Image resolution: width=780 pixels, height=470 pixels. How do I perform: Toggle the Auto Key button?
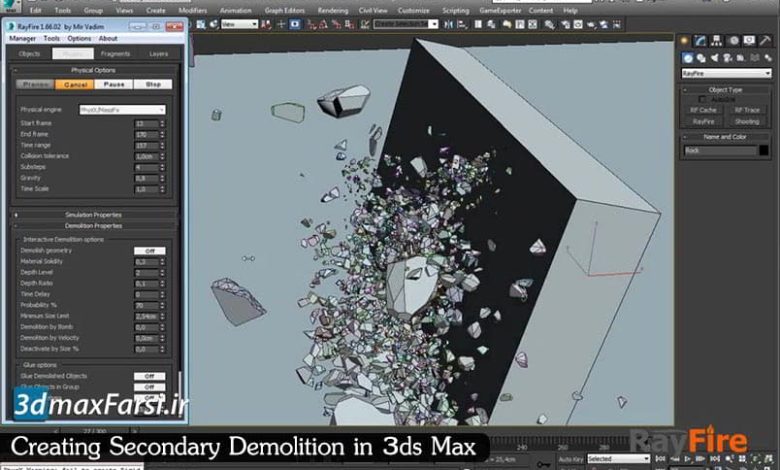tap(571, 459)
